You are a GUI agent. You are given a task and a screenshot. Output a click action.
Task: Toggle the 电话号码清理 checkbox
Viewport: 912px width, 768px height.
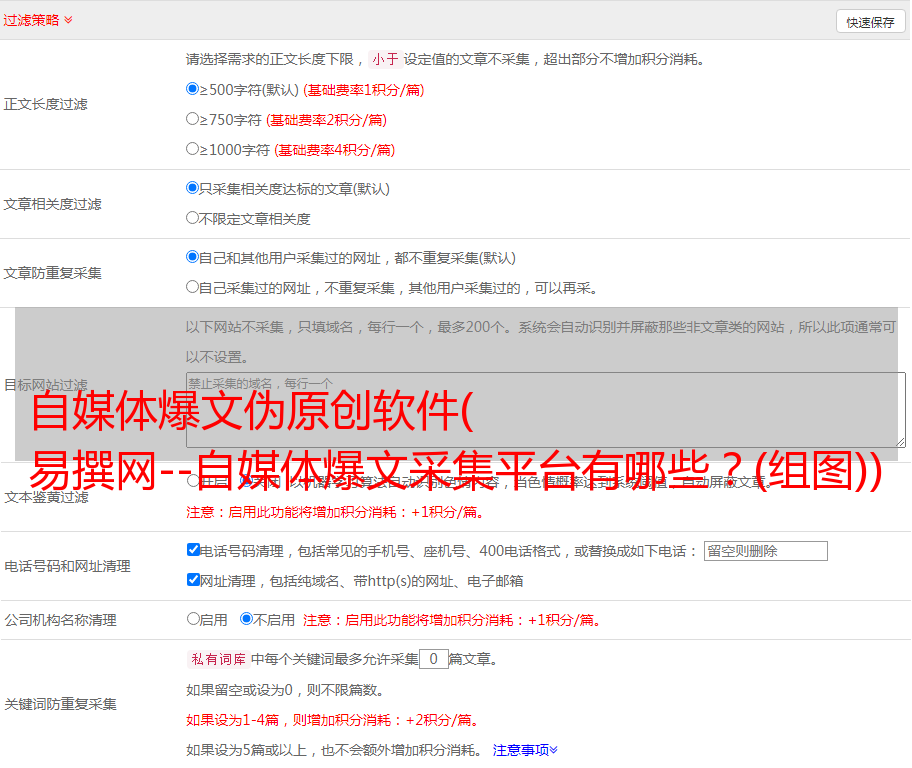[x=193, y=550]
